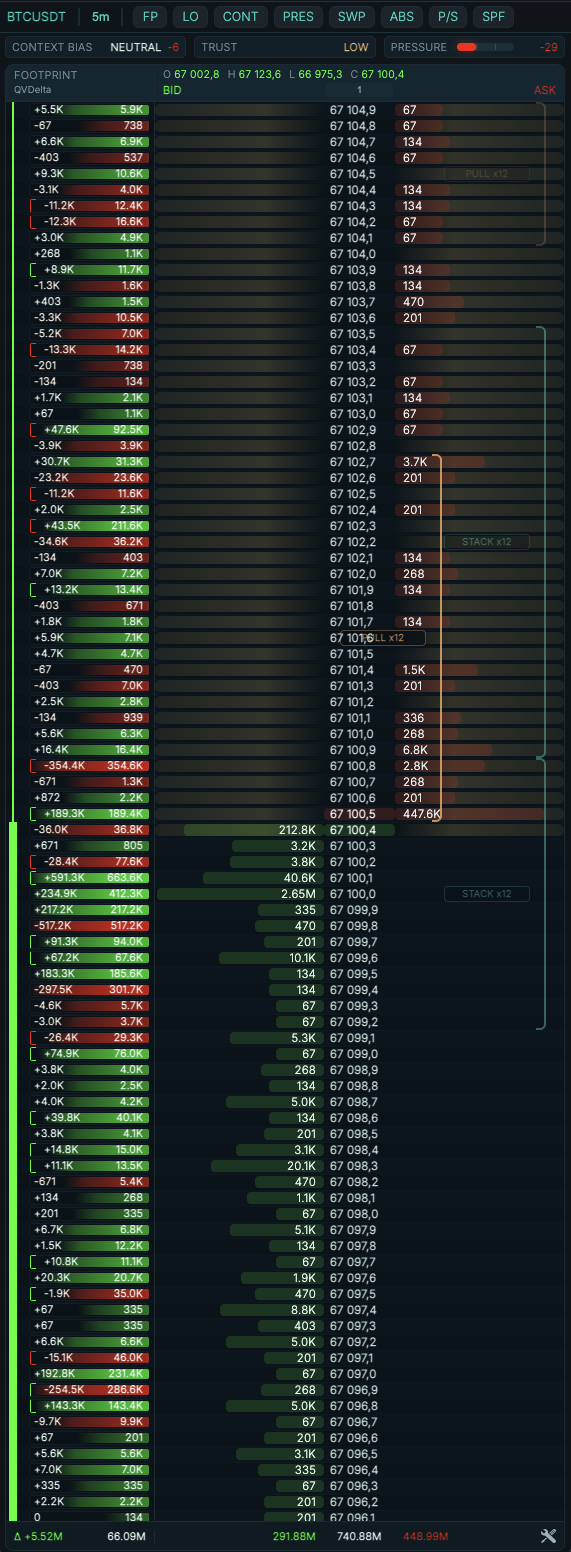Image resolution: width=571 pixels, height=1552 pixels.
Task: Click the QVDelta mode label
Action: pos(32,89)
